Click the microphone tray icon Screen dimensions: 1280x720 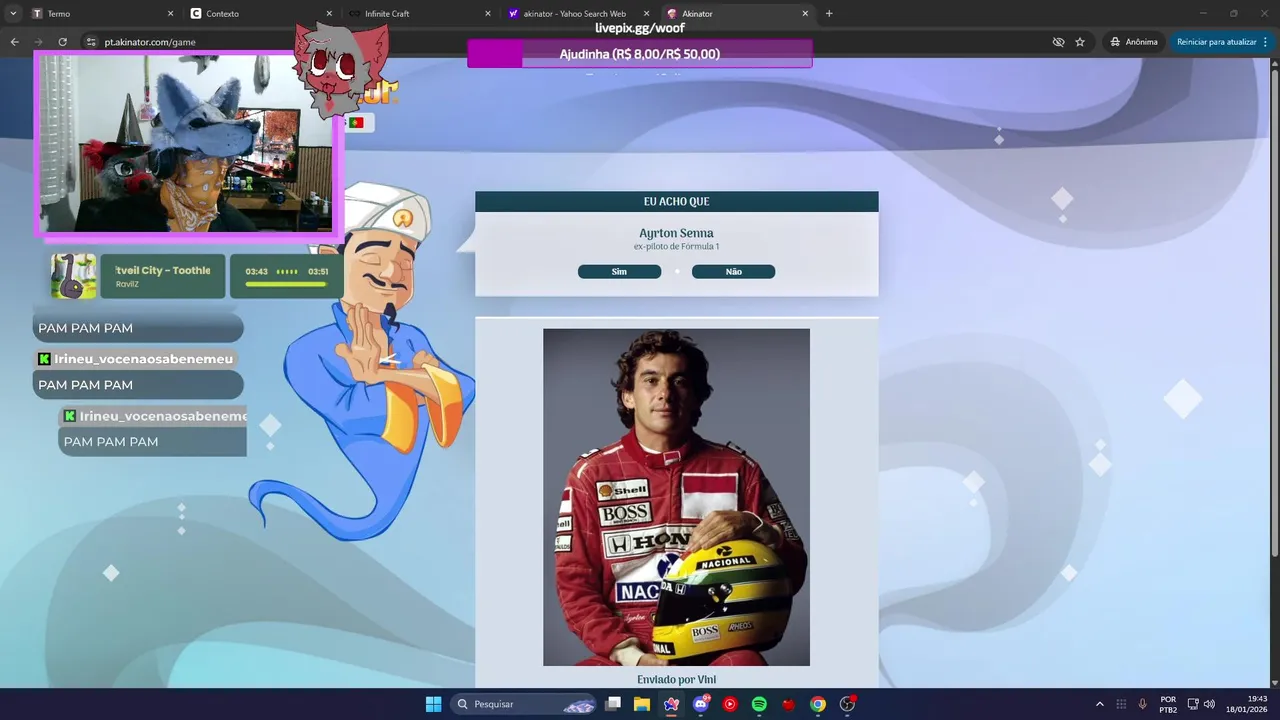pos(1142,704)
